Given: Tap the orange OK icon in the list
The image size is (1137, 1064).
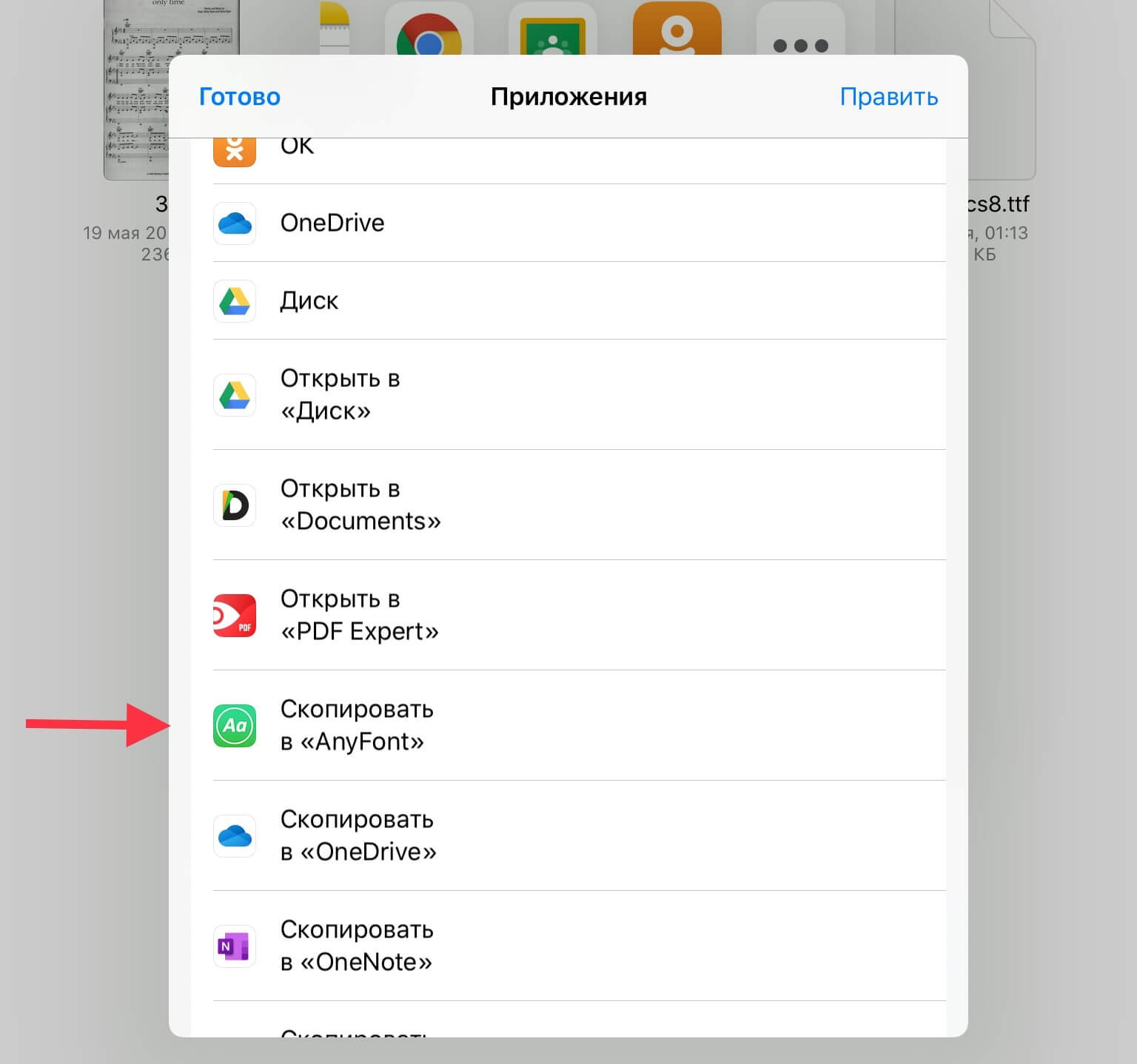Looking at the screenshot, I should click(x=235, y=152).
